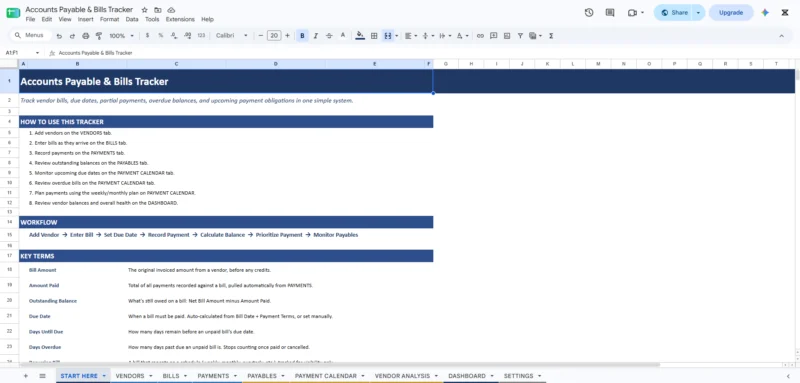
Task: Open the Insert menu
Action: (x=86, y=19)
